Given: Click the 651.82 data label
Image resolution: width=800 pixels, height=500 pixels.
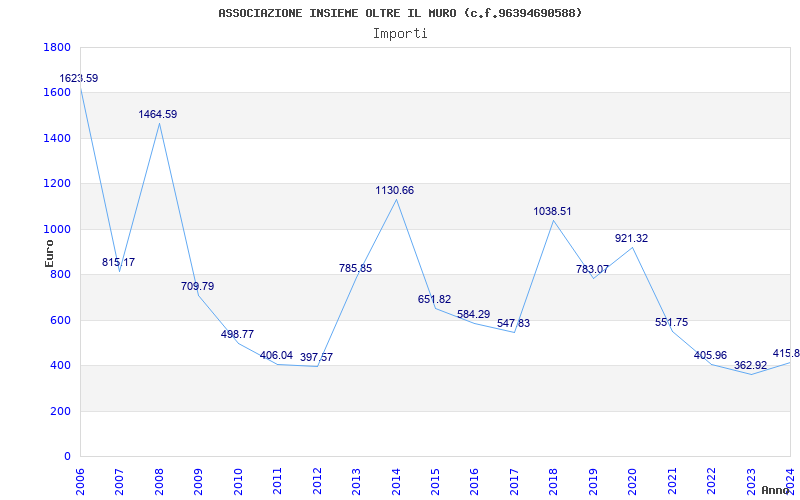Looking at the screenshot, I should [x=435, y=299].
